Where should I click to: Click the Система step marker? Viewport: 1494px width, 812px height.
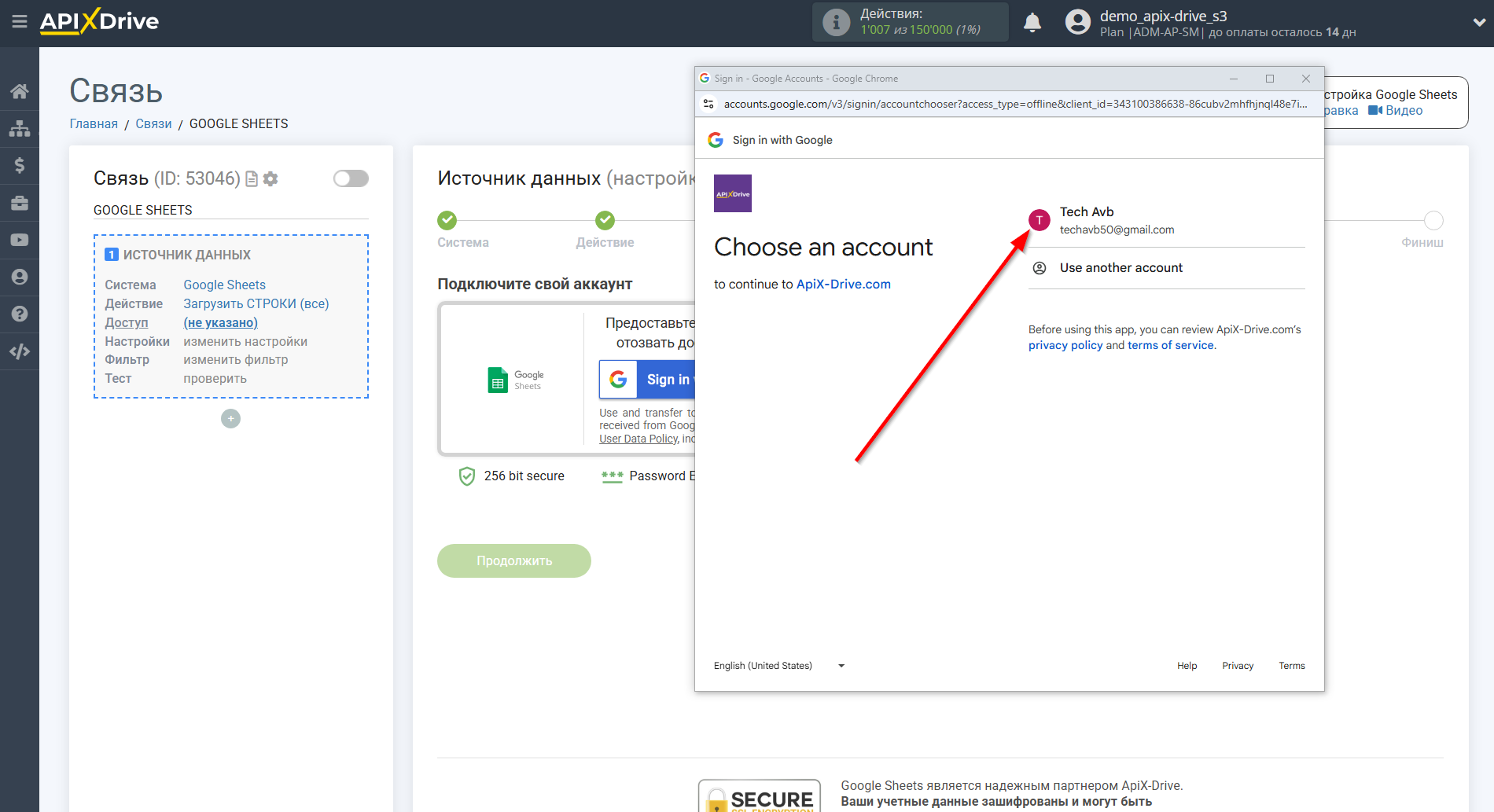pos(447,220)
